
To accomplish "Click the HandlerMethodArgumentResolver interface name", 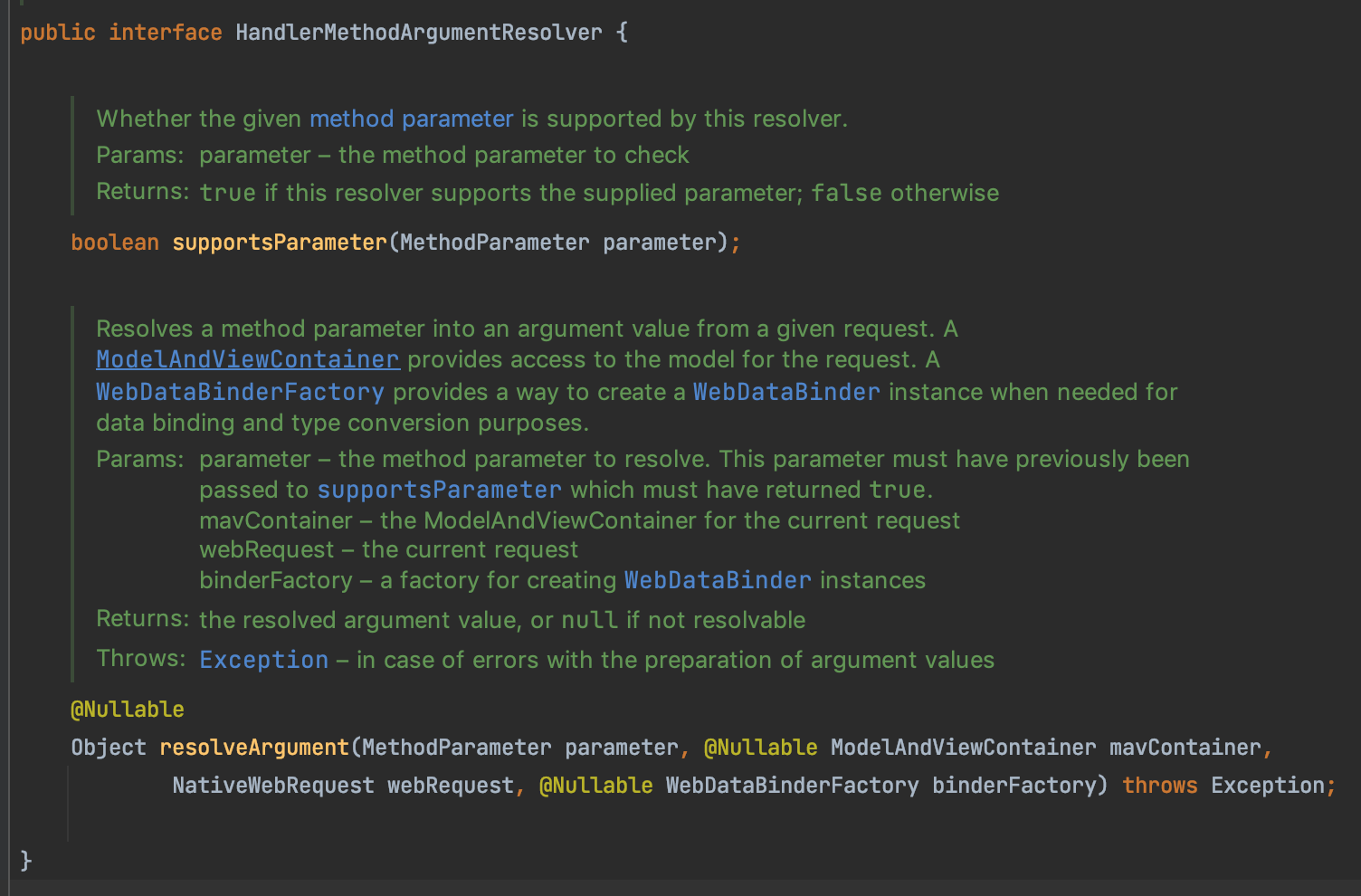I will pos(419,33).
